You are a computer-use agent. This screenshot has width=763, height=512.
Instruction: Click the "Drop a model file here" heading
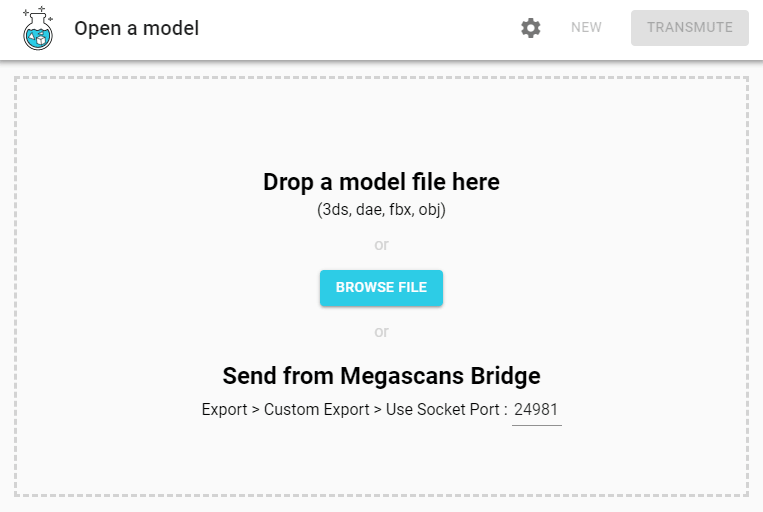pos(381,182)
